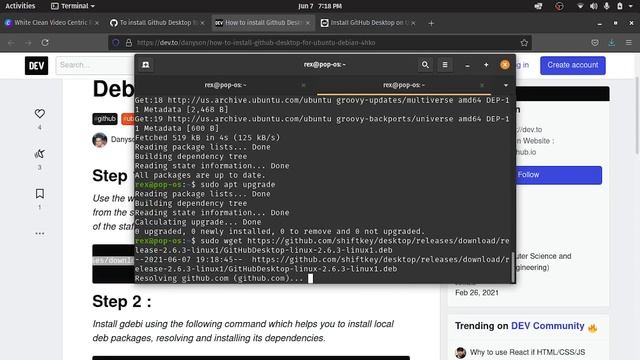The height and width of the screenshot is (360, 640).
Task: Click the terminal window scrollbar
Action: click(513, 267)
